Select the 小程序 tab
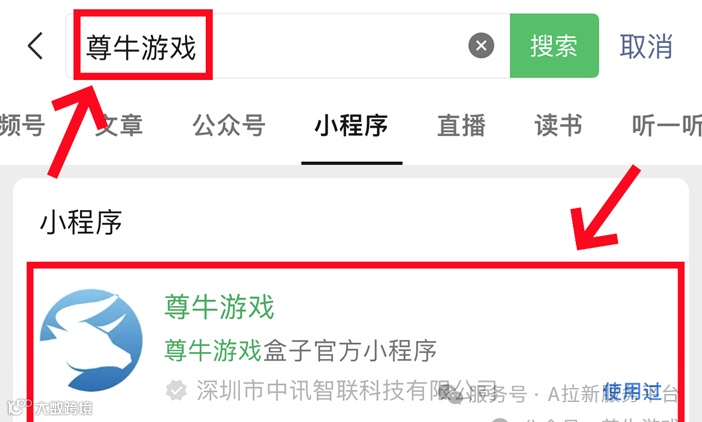 (351, 125)
